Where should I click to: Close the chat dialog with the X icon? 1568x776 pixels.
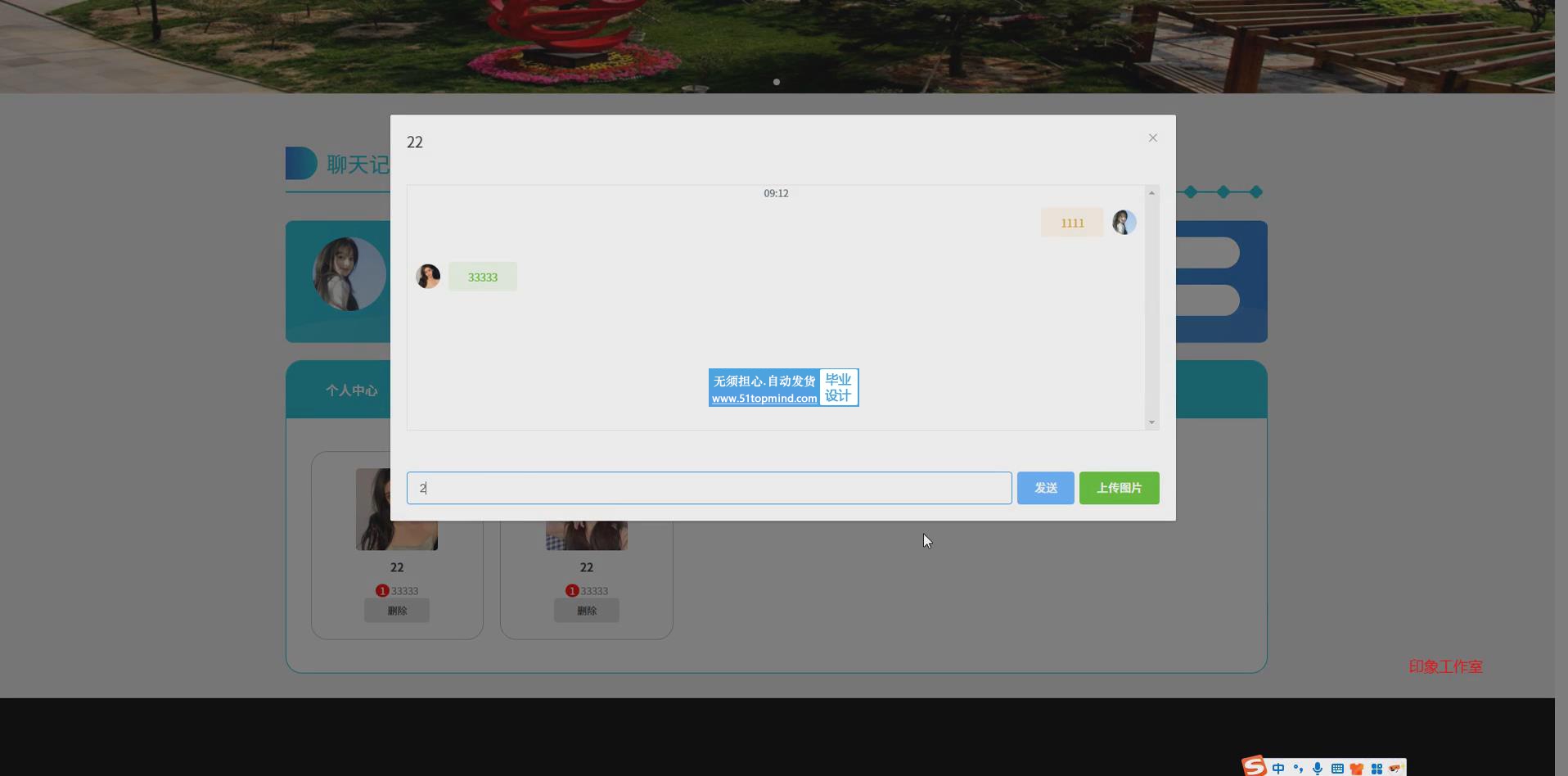tap(1152, 138)
